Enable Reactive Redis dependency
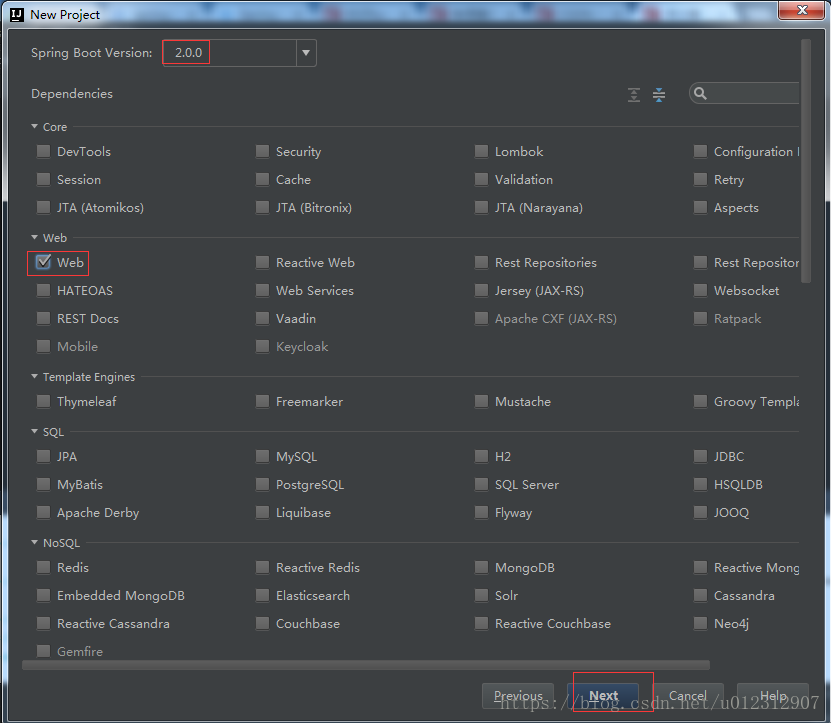The width and height of the screenshot is (831, 723). 262,567
